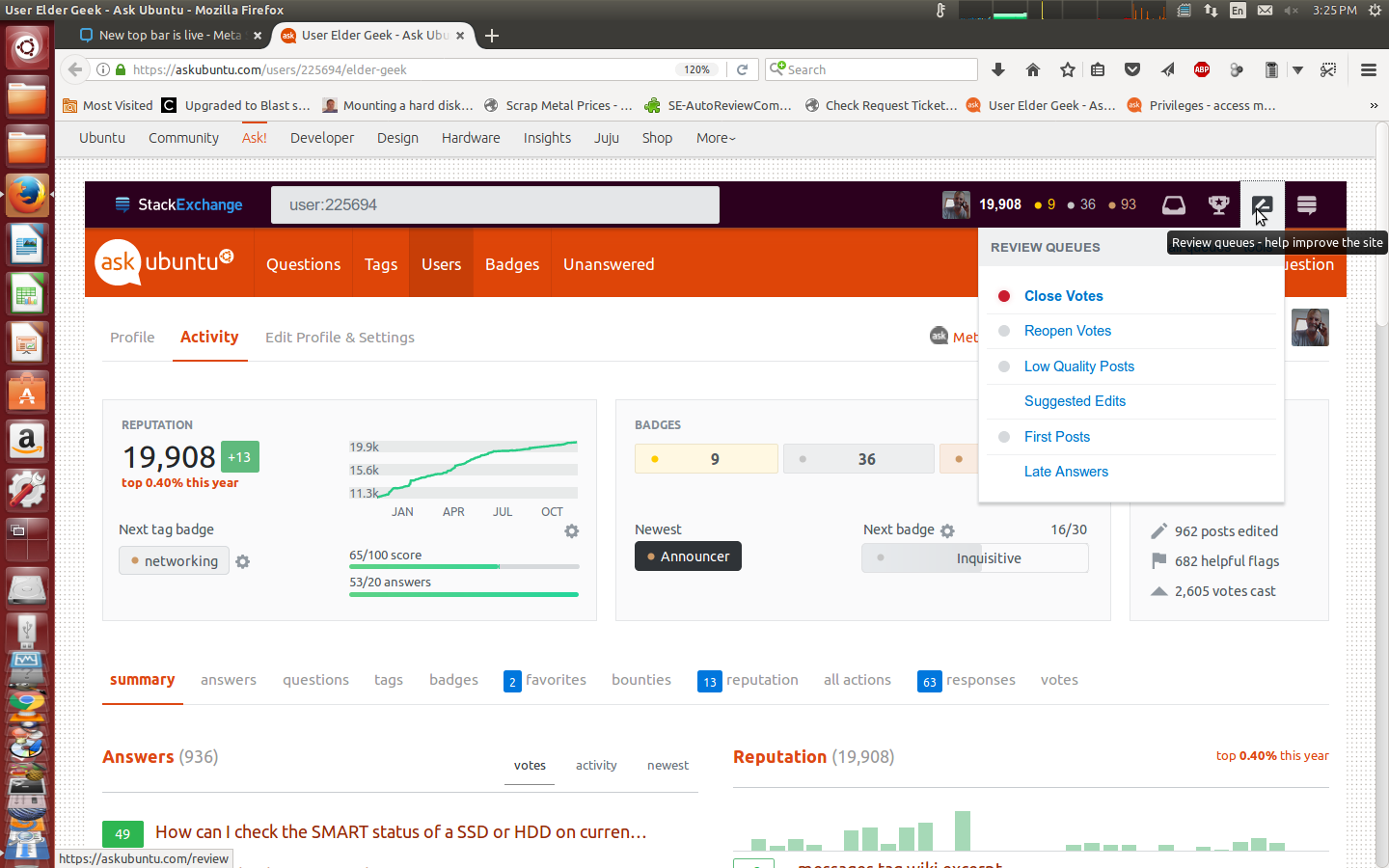Sort answers by activity

pos(596,765)
